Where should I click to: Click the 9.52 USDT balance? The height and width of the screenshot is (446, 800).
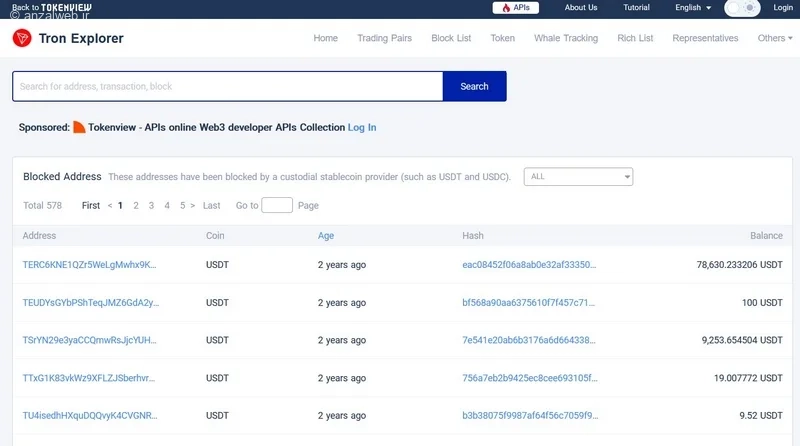click(761, 415)
